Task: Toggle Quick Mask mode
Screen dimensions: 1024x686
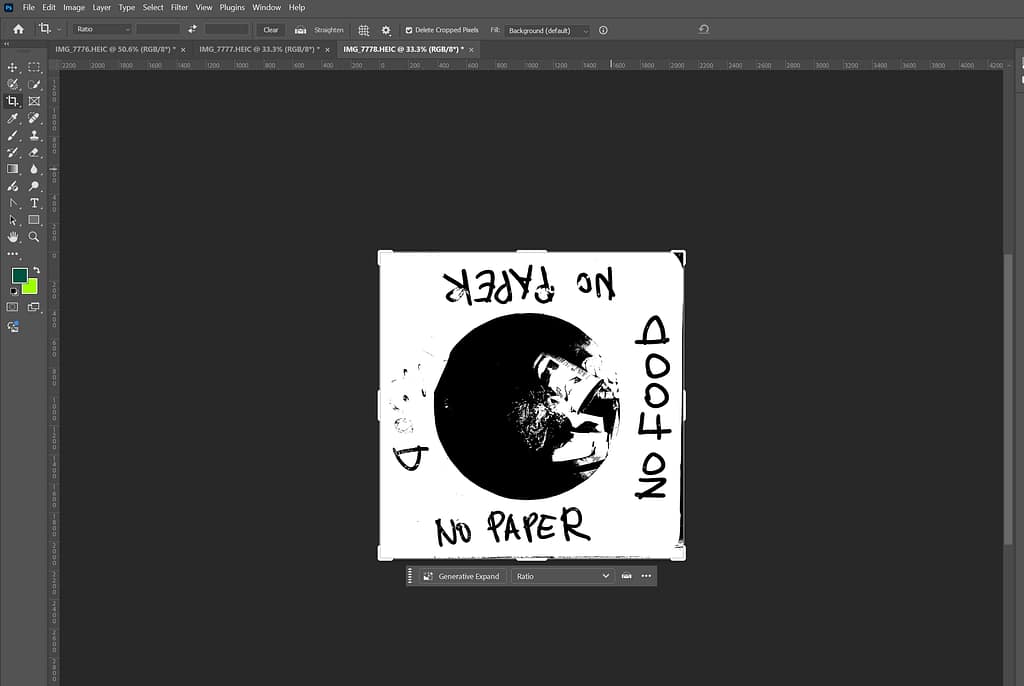Action: (x=13, y=307)
